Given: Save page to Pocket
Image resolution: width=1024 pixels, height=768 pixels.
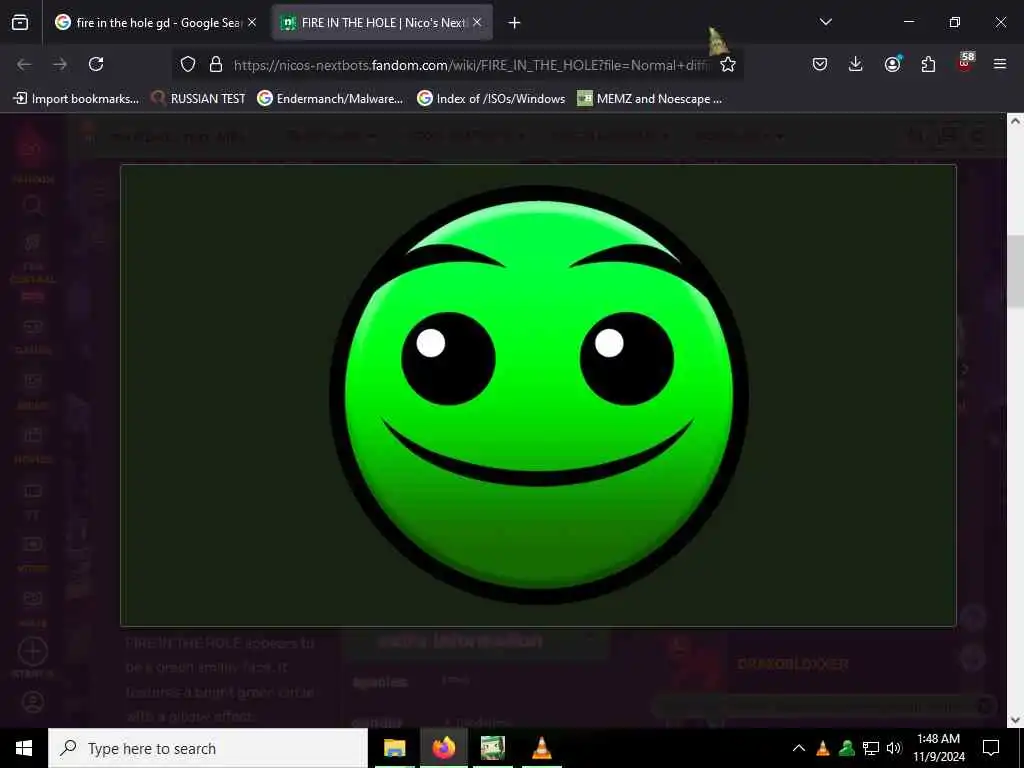Looking at the screenshot, I should [820, 64].
